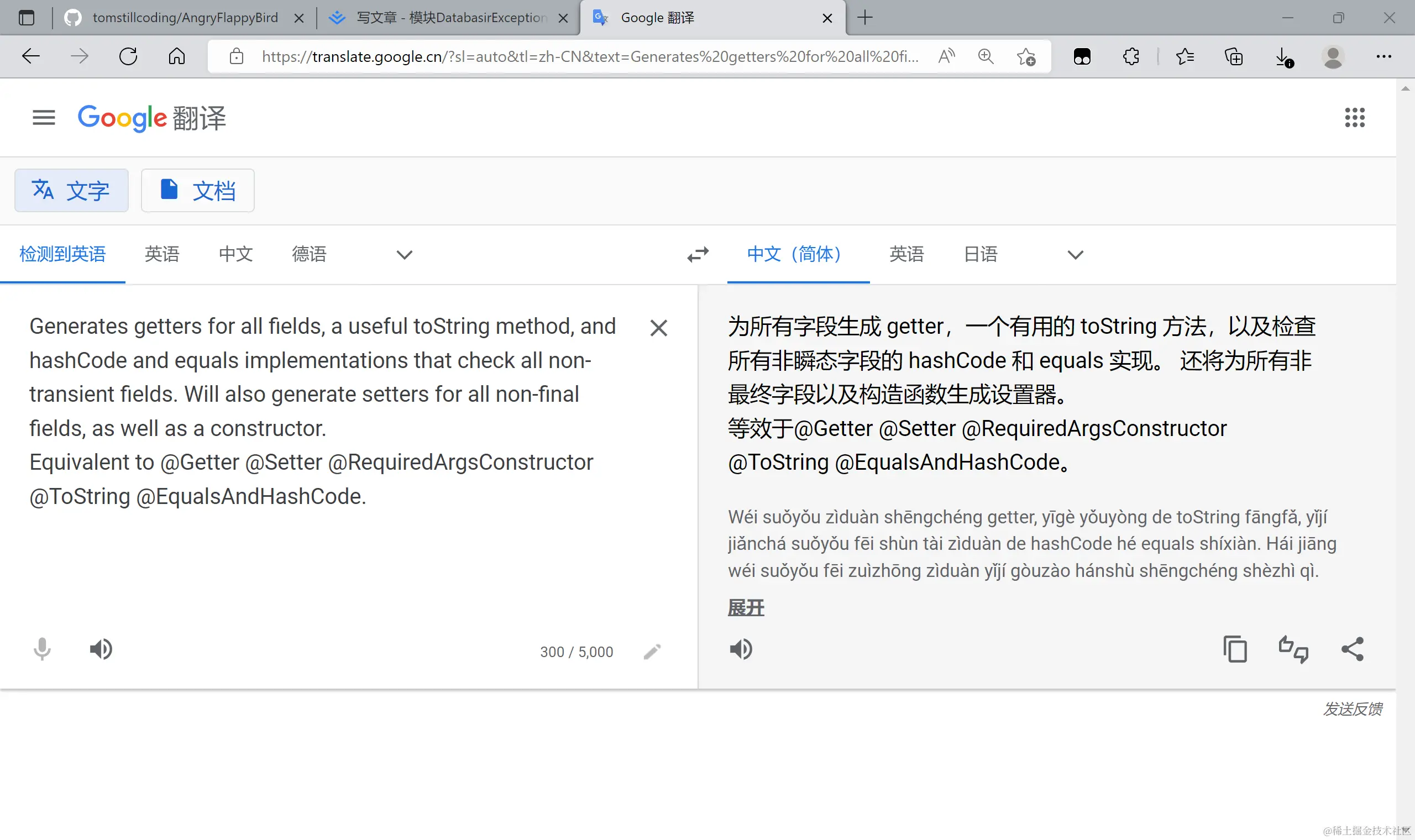Click the share translation icon
The width and height of the screenshot is (1415, 840).
click(x=1352, y=649)
